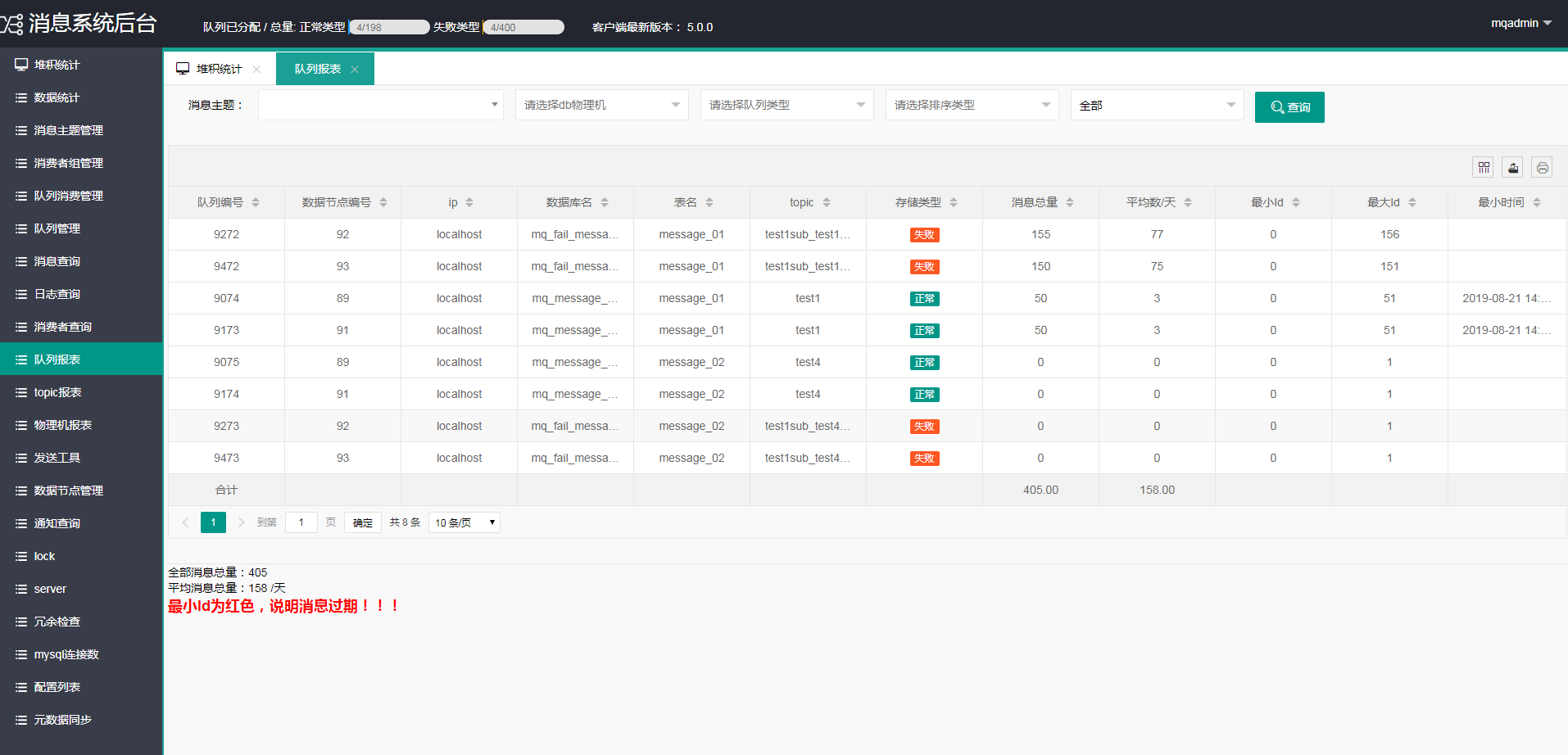1568x755 pixels.
Task: Click the 查询 search button
Action: coord(1289,107)
